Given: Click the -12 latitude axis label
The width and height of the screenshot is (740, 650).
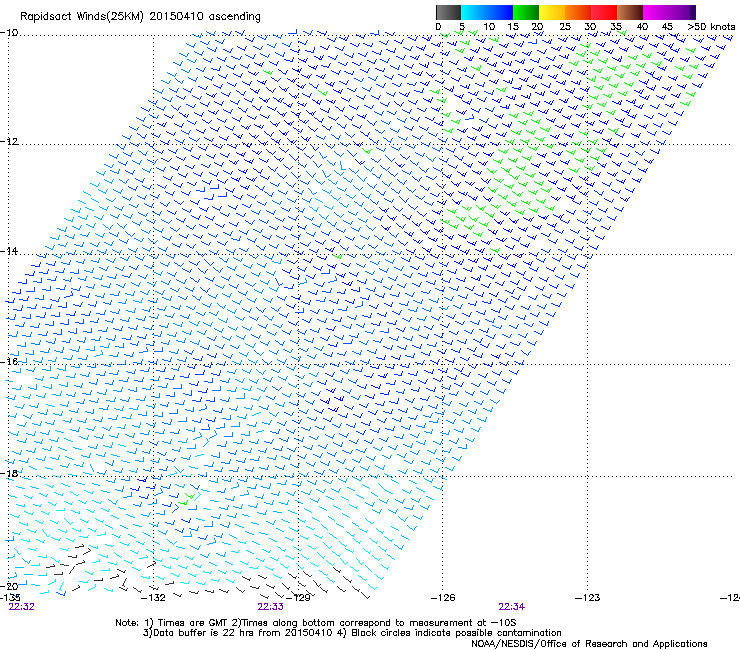Looking at the screenshot, I should click(9, 142).
